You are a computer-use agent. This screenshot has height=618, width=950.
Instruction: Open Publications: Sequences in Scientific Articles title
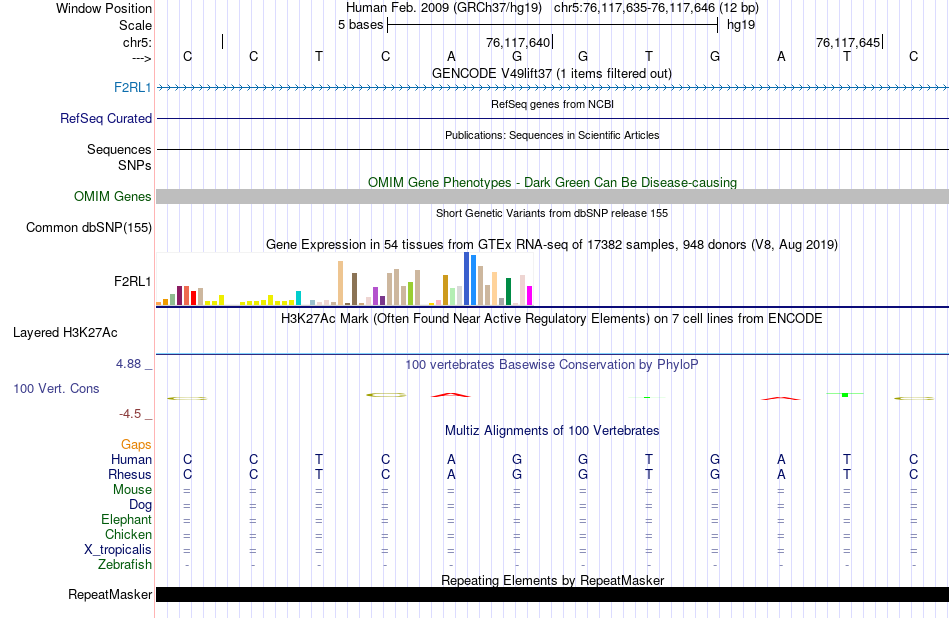click(552, 135)
